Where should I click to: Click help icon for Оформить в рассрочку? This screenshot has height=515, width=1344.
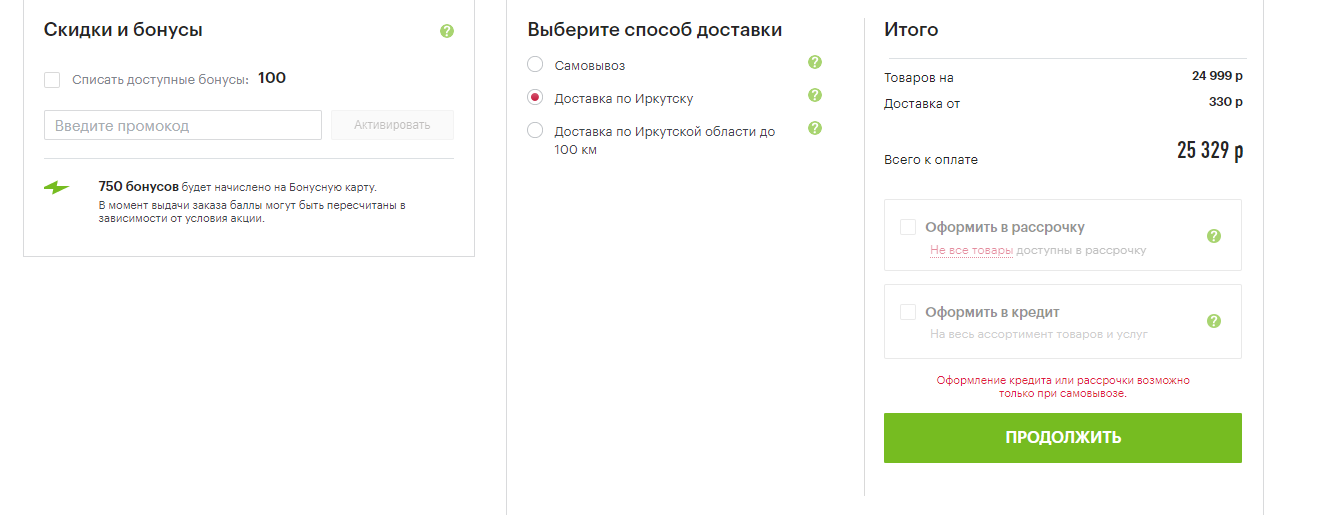1214,236
